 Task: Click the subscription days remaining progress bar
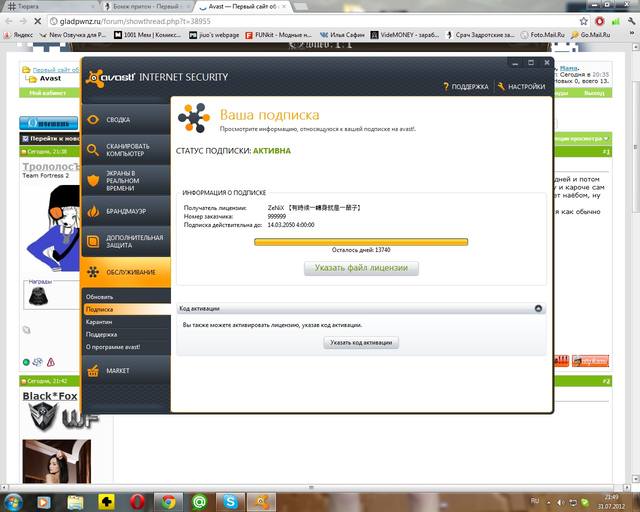[361, 242]
